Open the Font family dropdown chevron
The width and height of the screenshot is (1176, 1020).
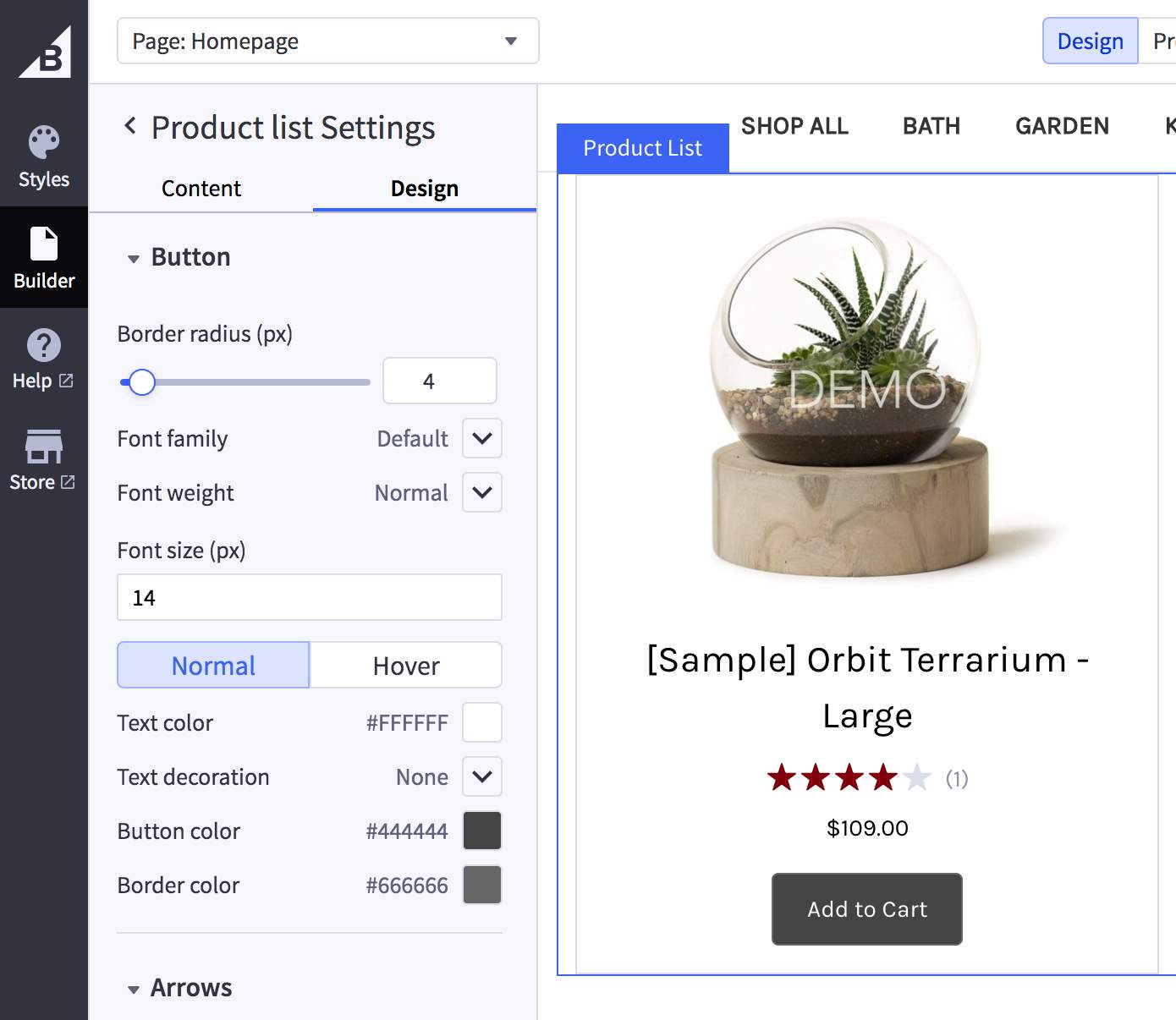481,438
